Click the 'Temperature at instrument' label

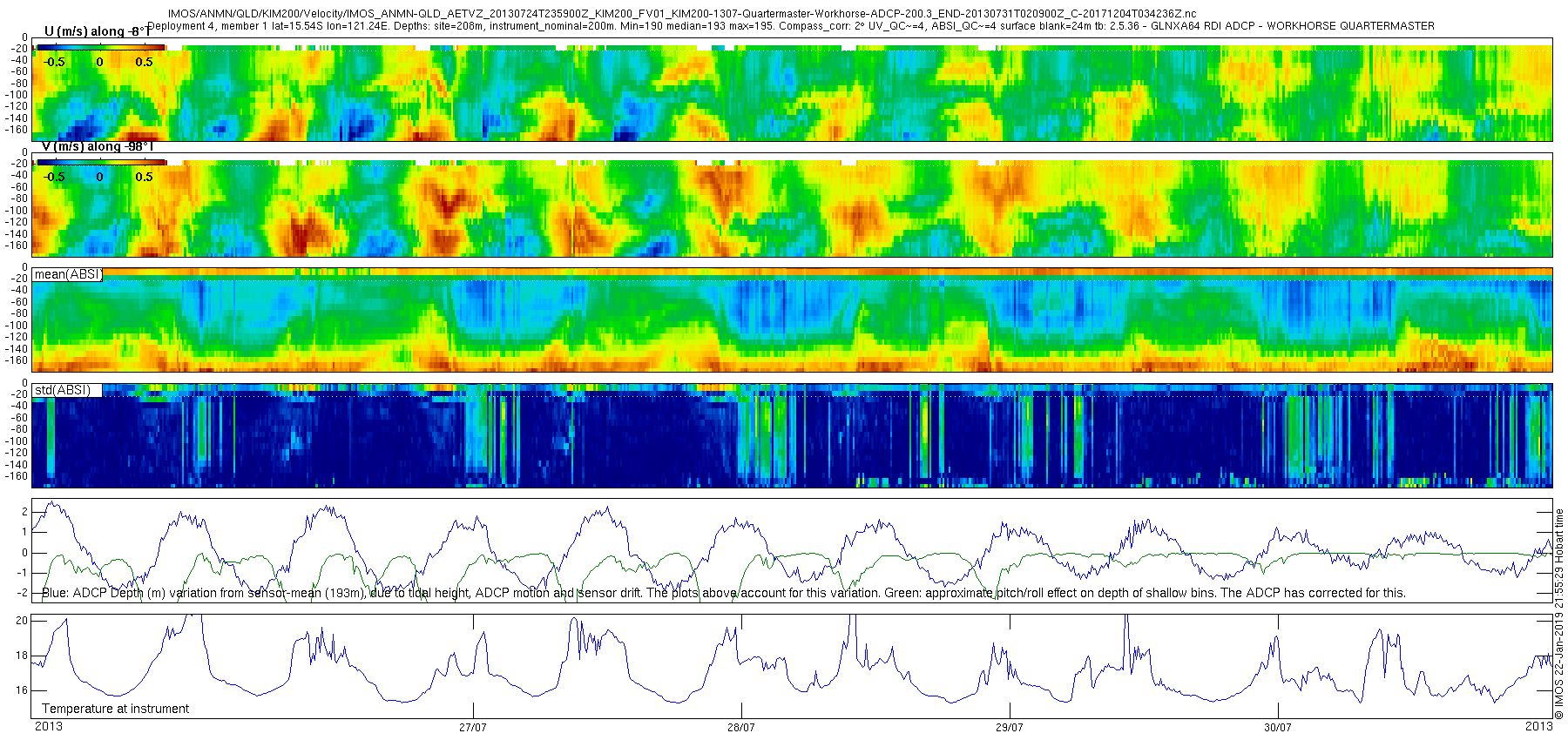pyautogui.click(x=115, y=709)
